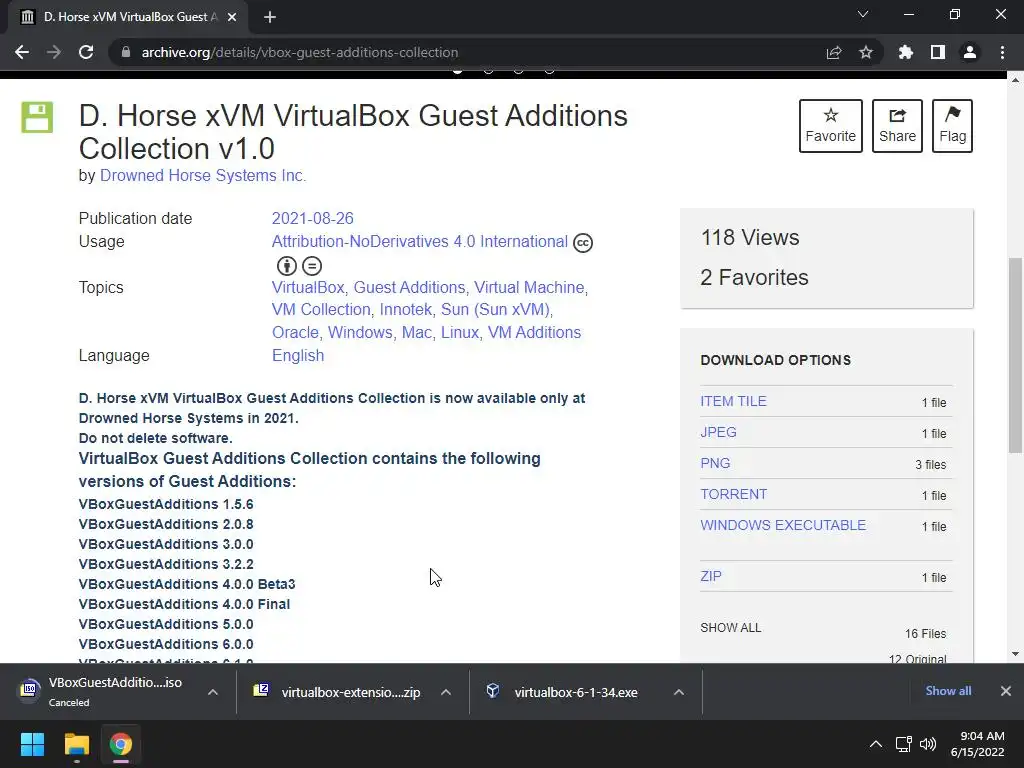This screenshot has width=1024, height=768.
Task: Open options chevron for virtualbox-extension zip download
Action: tap(446, 692)
